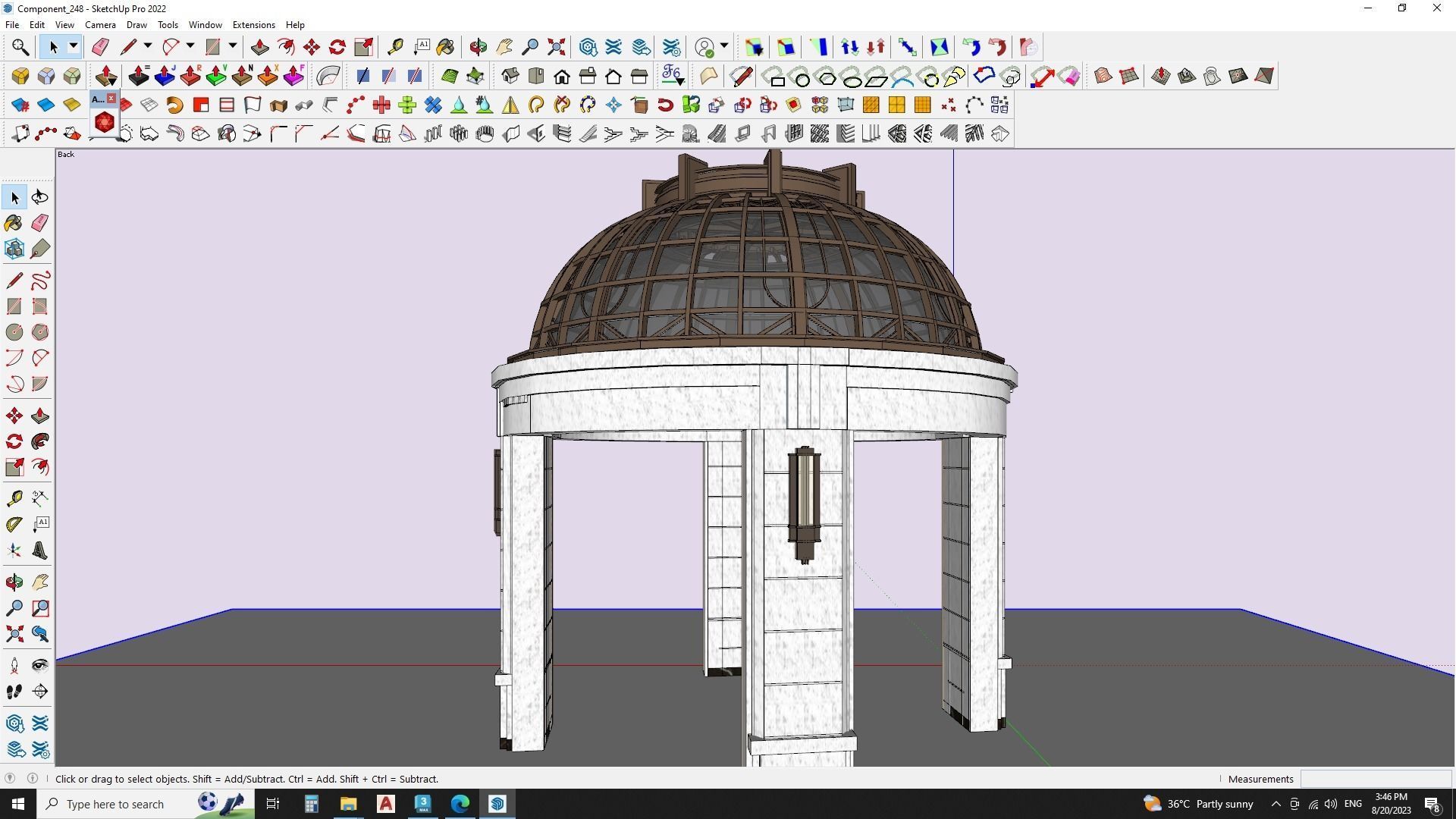The height and width of the screenshot is (819, 1456).
Task: Open the File menu
Action: click(x=12, y=25)
